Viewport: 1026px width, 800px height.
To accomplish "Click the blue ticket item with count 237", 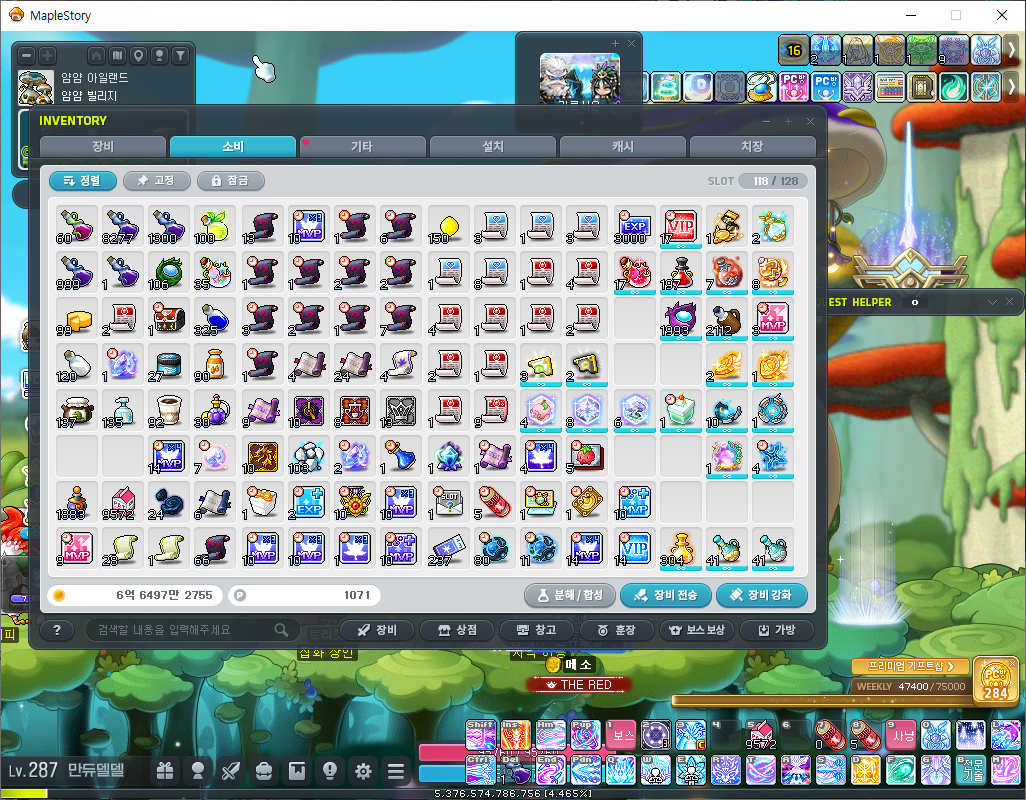I will [x=448, y=548].
